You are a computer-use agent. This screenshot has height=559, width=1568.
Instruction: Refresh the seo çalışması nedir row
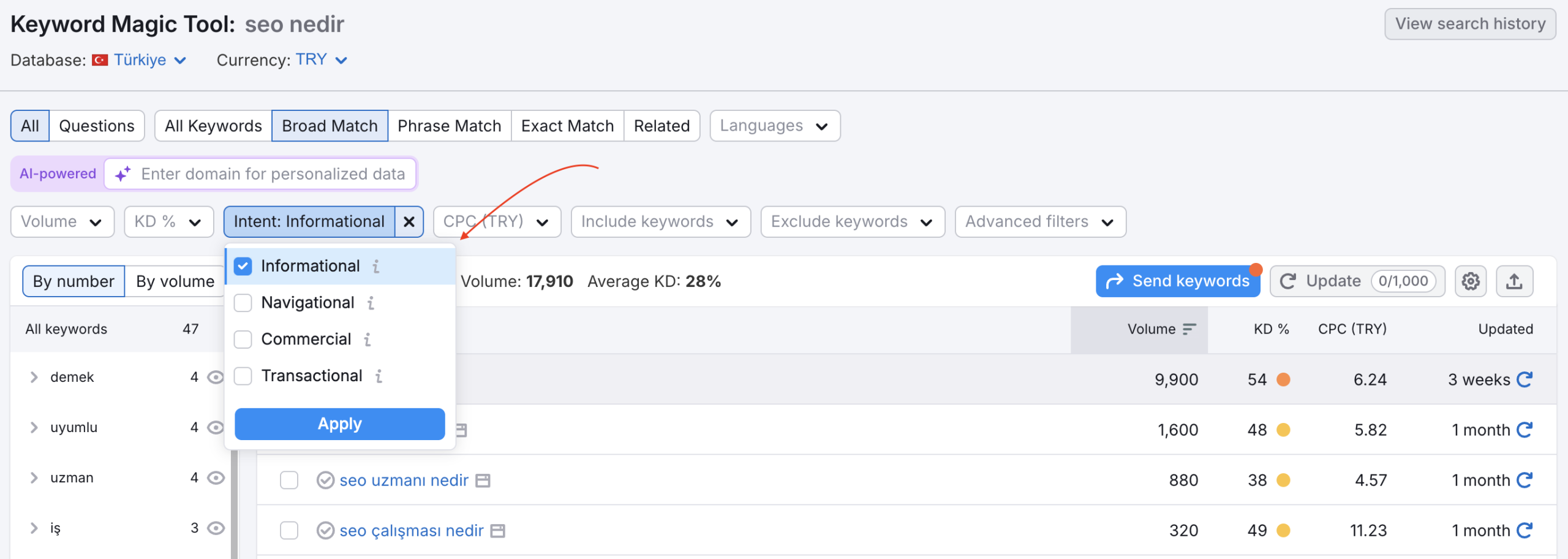[x=1525, y=530]
